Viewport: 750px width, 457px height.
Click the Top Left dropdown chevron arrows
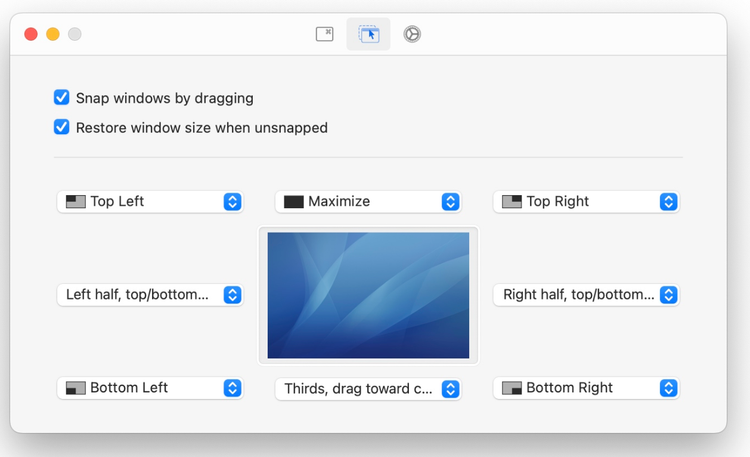pyautogui.click(x=232, y=201)
